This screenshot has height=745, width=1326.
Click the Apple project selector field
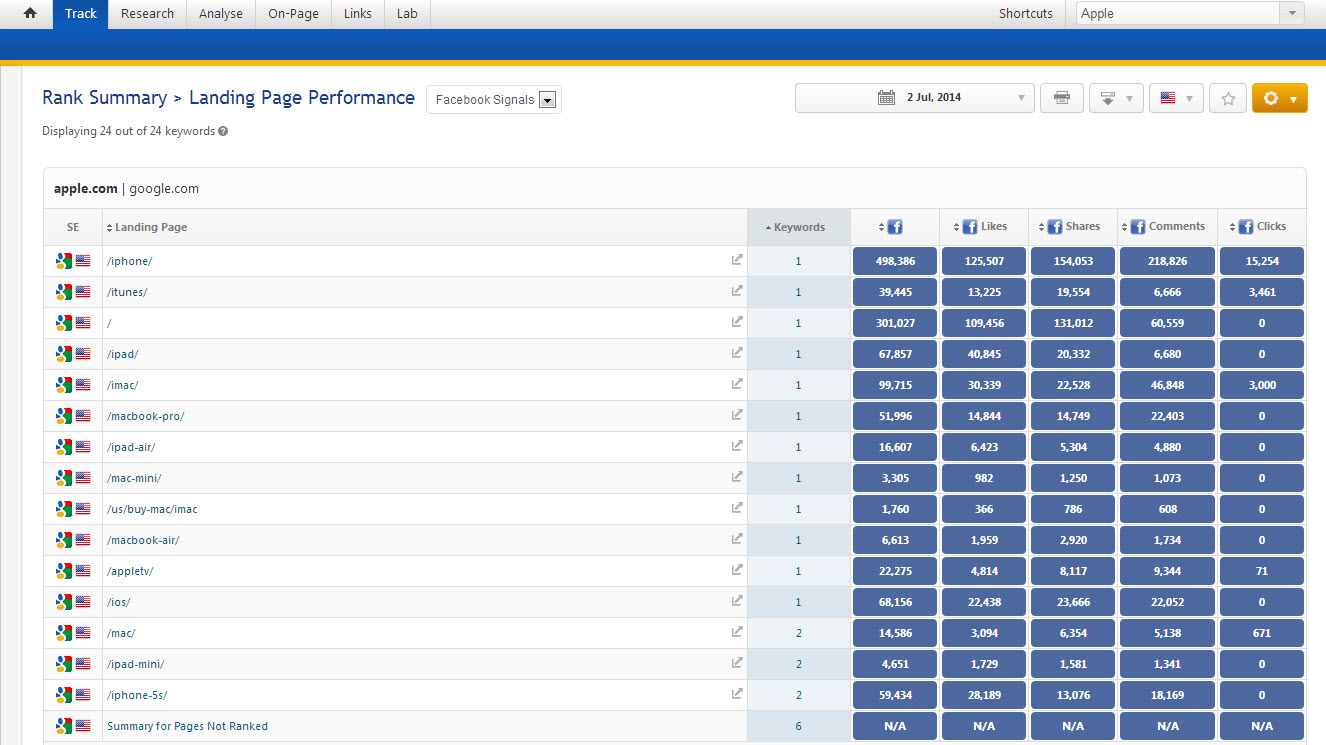tap(1177, 14)
